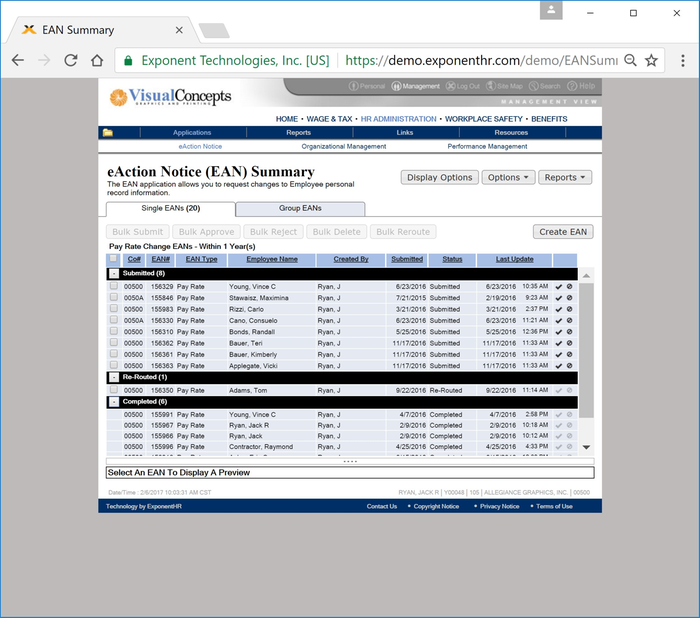Open the Links menu
This screenshot has height=618, width=700.
pos(404,133)
